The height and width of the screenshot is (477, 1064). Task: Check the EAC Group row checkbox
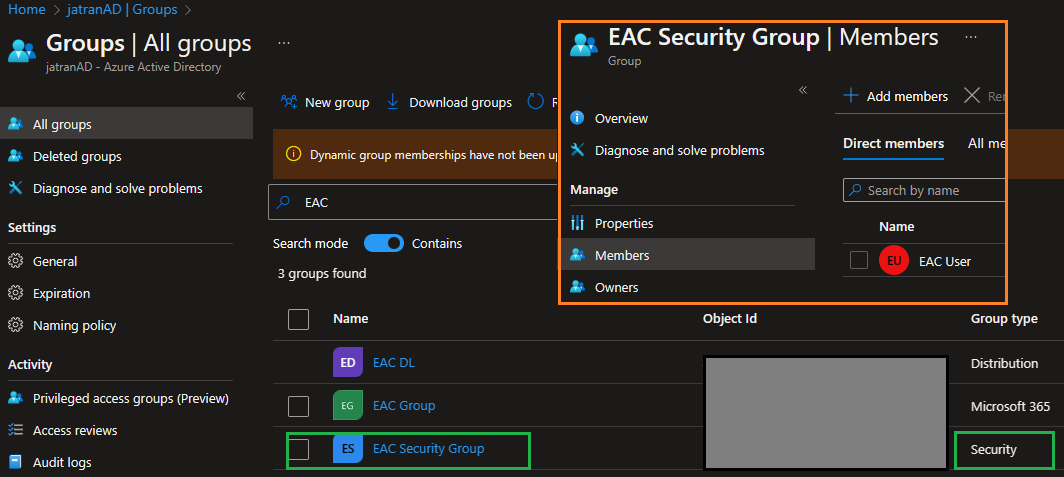click(299, 406)
